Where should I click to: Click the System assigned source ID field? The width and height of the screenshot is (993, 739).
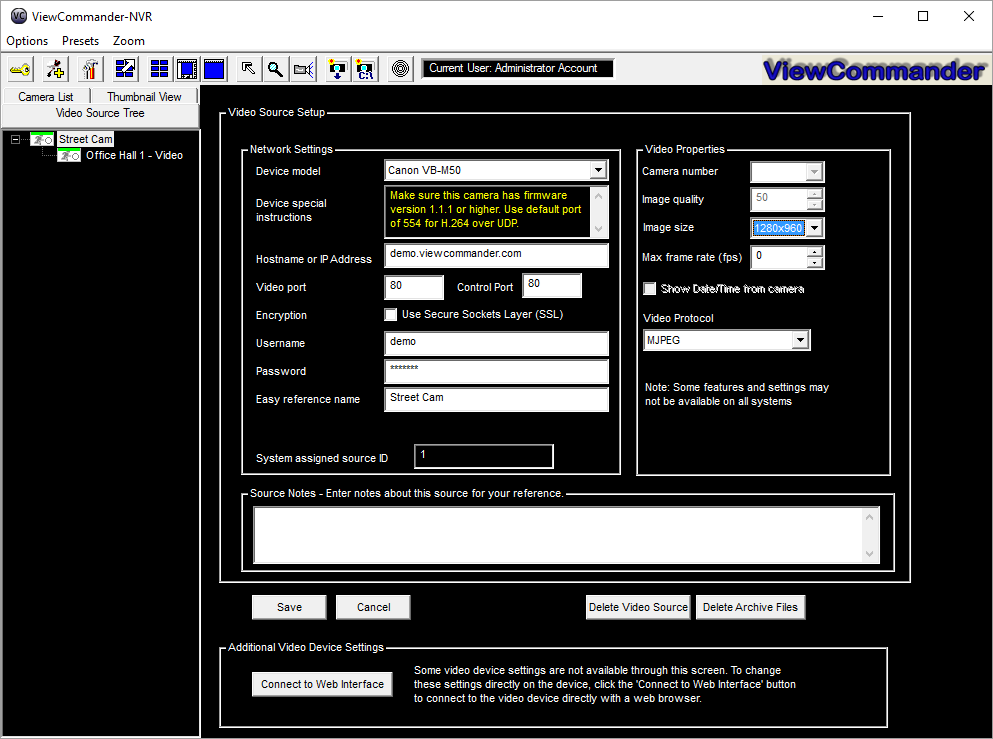(x=484, y=457)
